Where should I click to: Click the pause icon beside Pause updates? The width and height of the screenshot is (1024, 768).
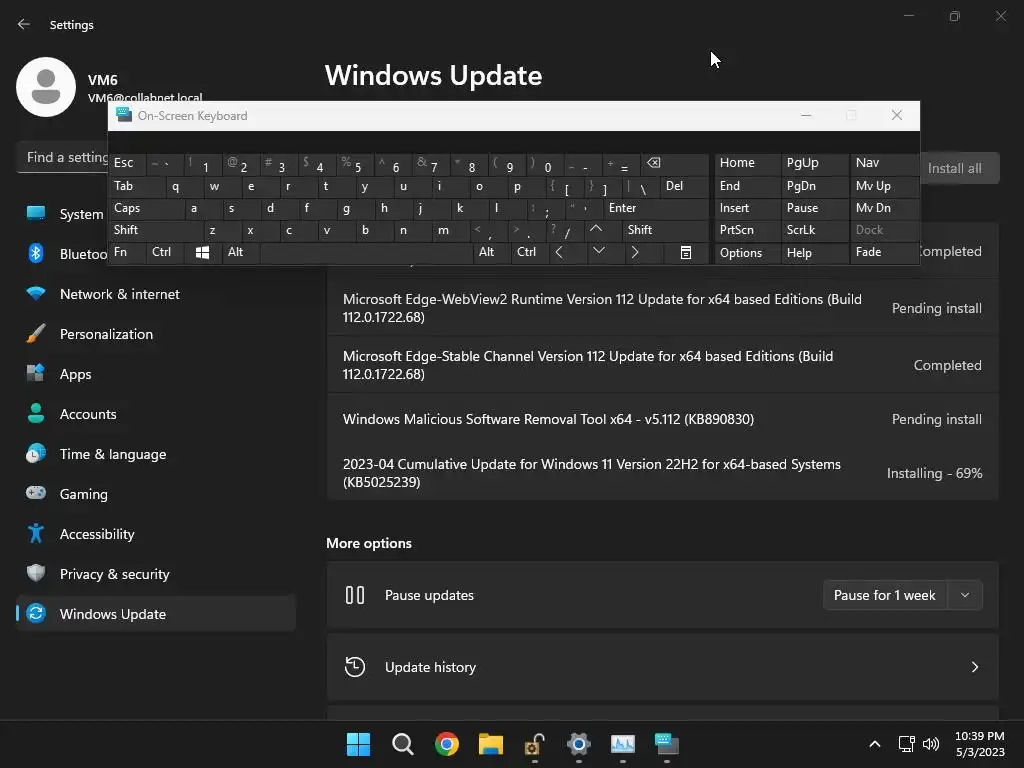pyautogui.click(x=355, y=595)
